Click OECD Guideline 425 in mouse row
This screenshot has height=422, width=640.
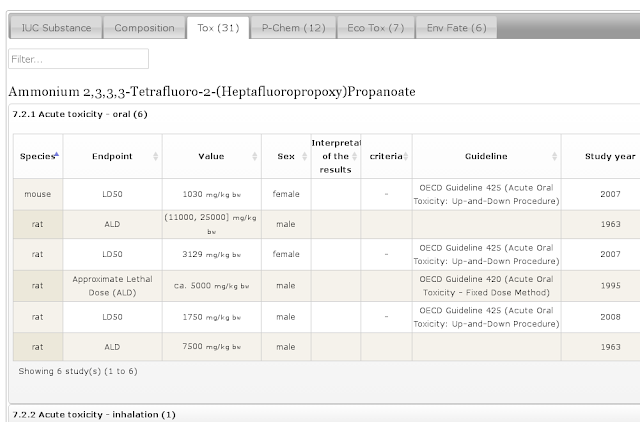[487, 194]
